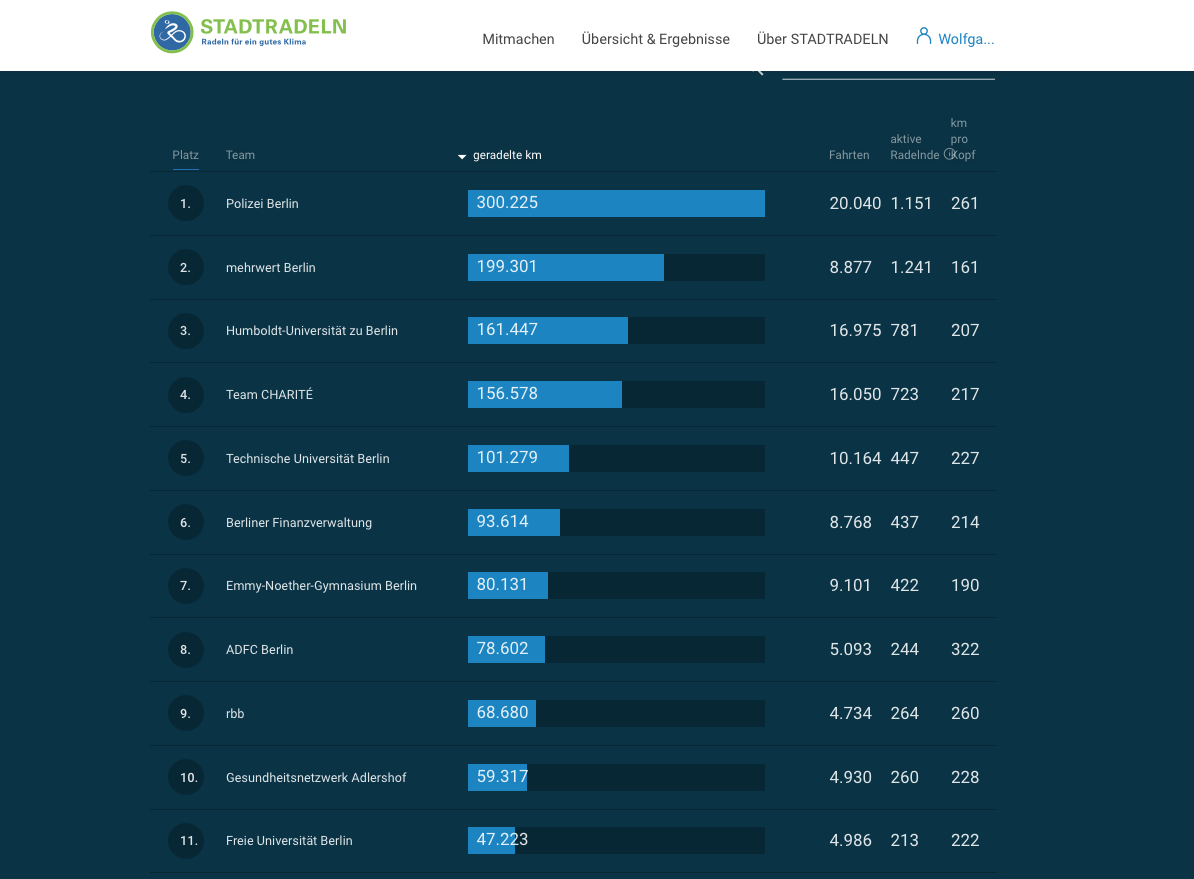Click the STADTRADELN bicycle logo
The height and width of the screenshot is (879, 1194).
pos(172,32)
